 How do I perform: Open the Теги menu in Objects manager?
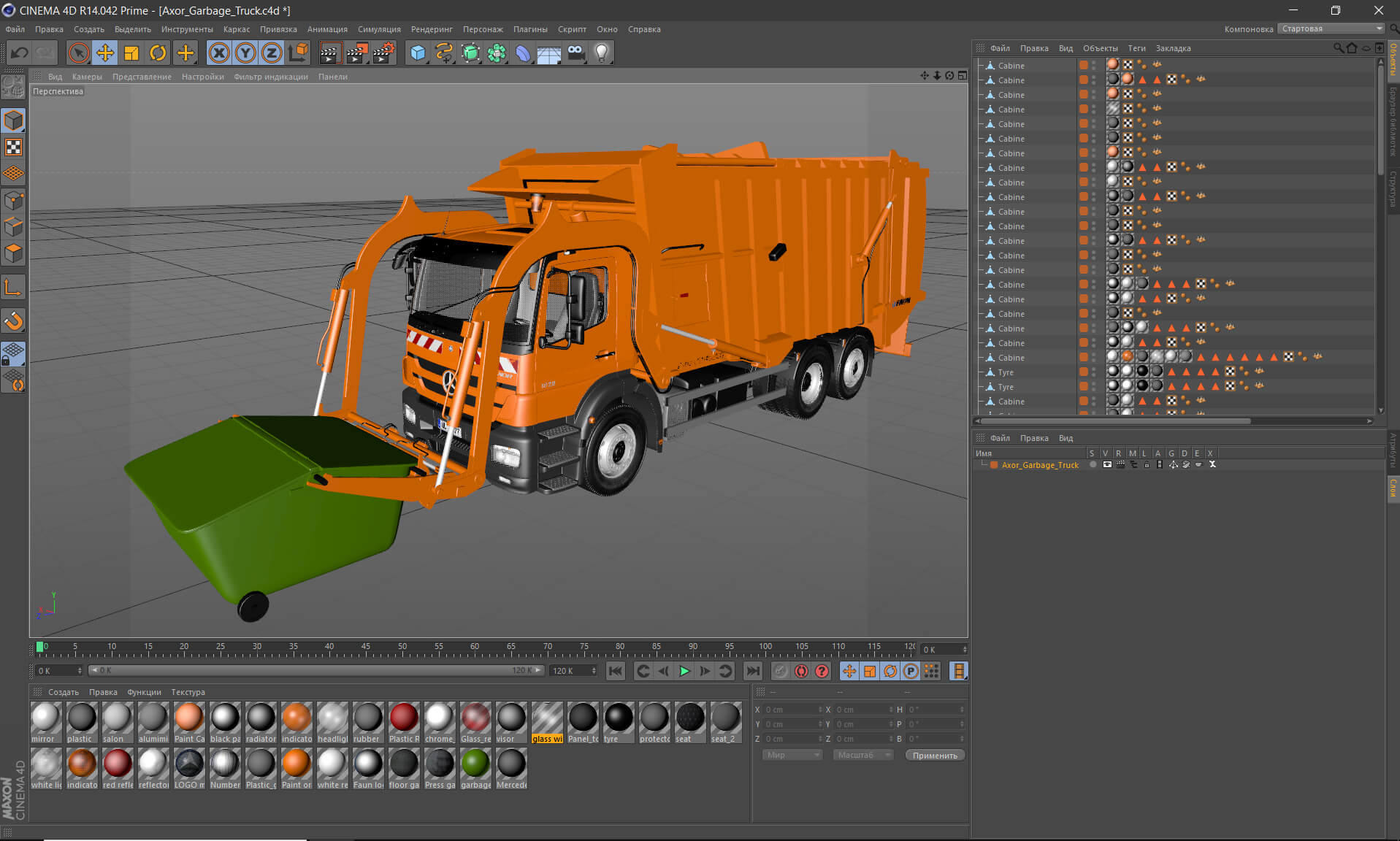[x=1136, y=48]
